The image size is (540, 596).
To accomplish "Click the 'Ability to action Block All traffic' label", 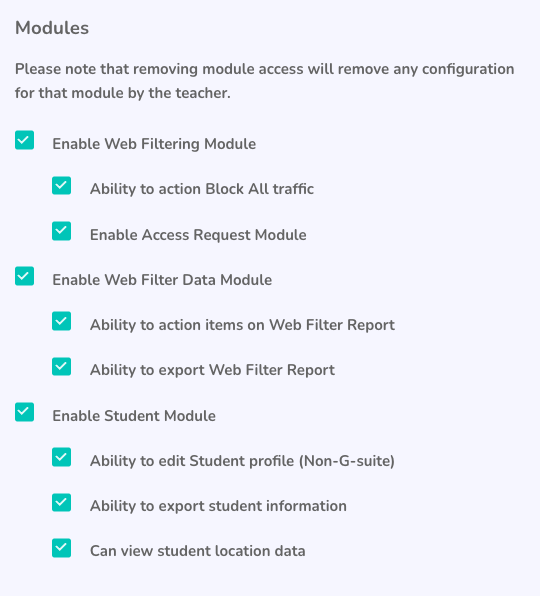I will (x=202, y=189).
